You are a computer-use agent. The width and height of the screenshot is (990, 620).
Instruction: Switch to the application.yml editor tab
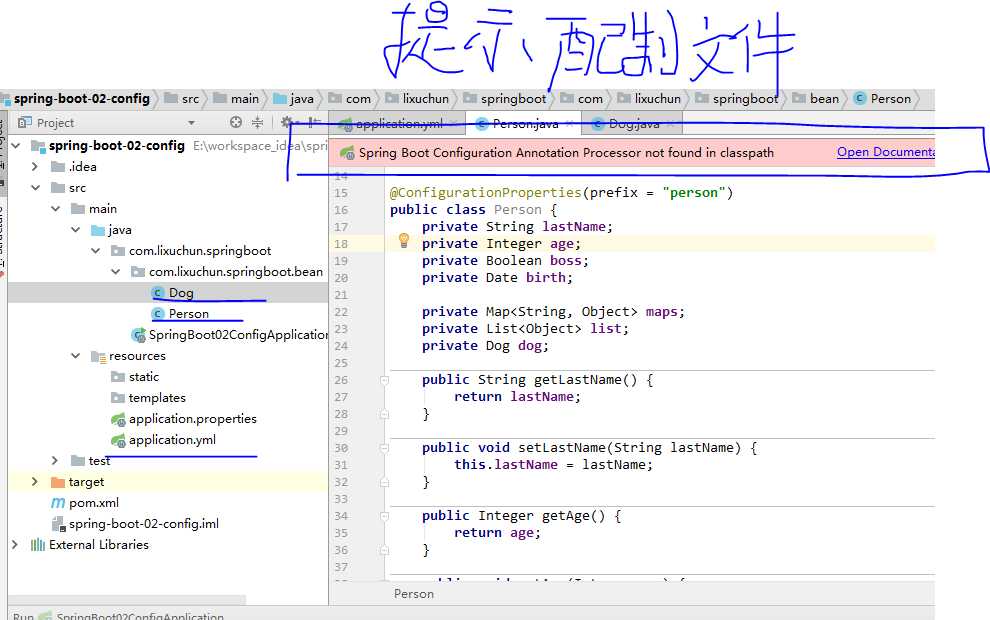tap(398, 124)
